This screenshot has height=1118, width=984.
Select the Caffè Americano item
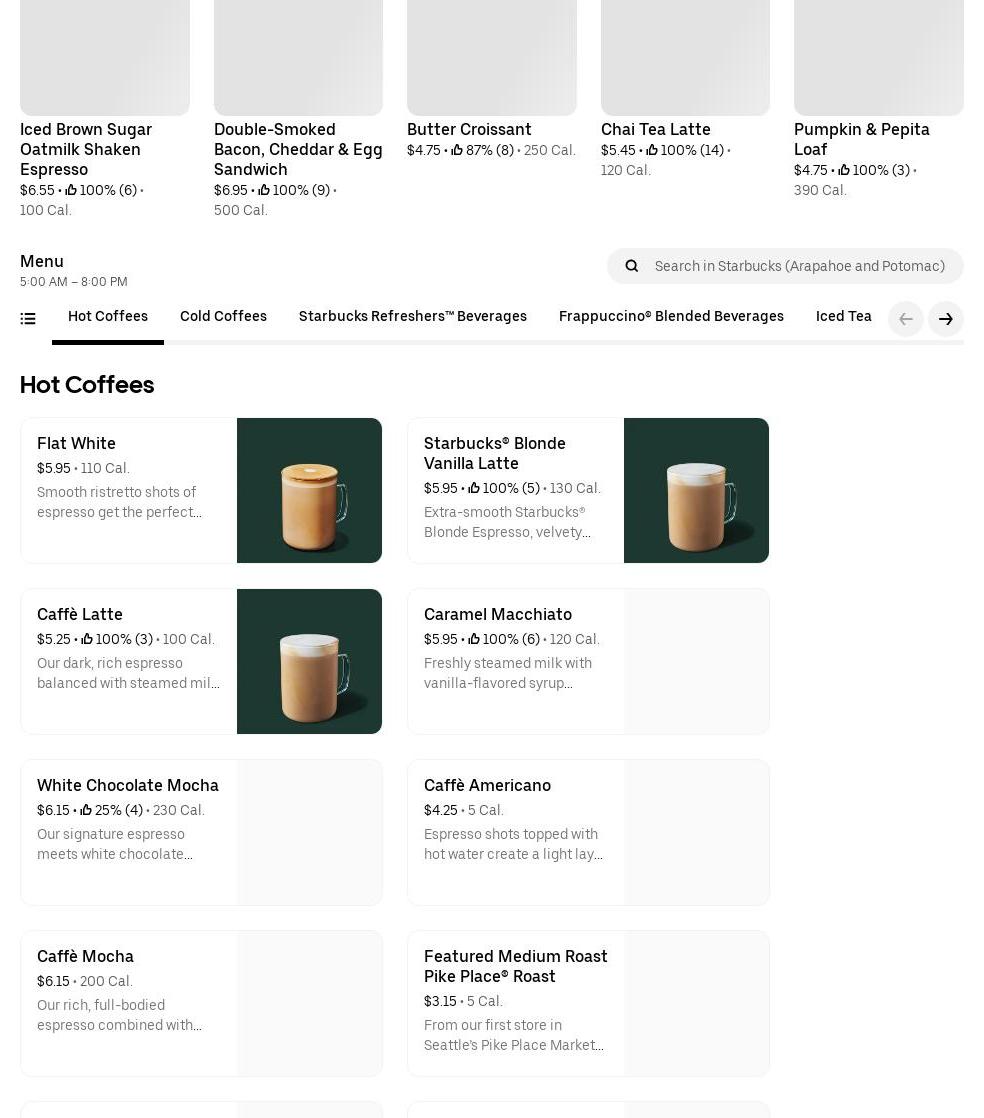(487, 786)
